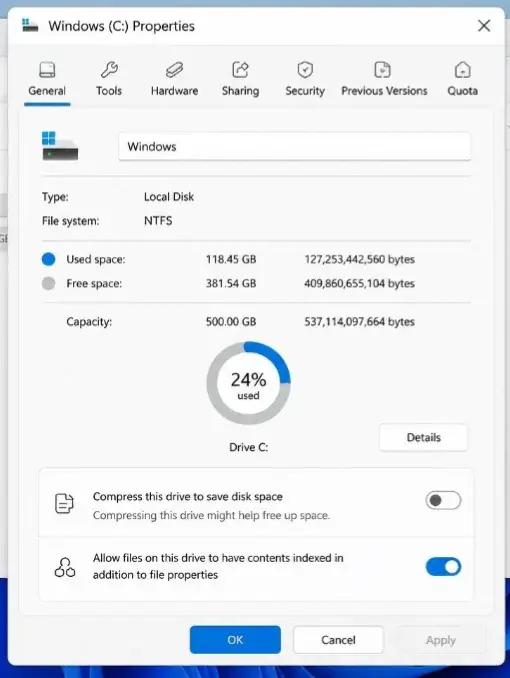Screen dimensions: 510x678
Task: Click the large Windows drive icon
Action: coord(60,146)
